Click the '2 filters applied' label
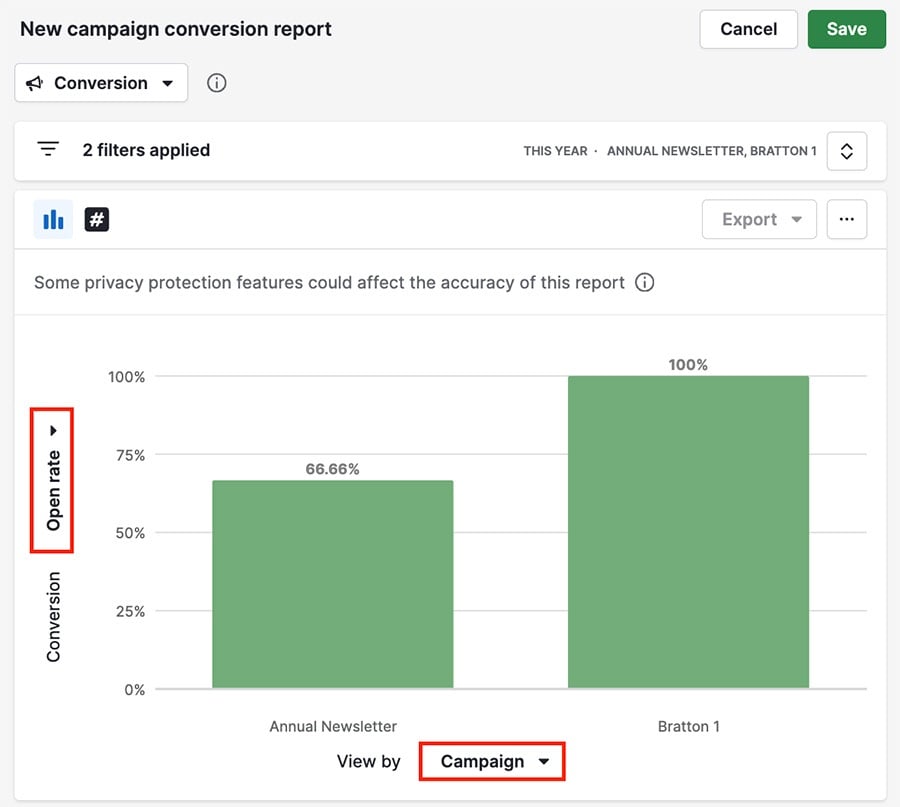 click(145, 150)
